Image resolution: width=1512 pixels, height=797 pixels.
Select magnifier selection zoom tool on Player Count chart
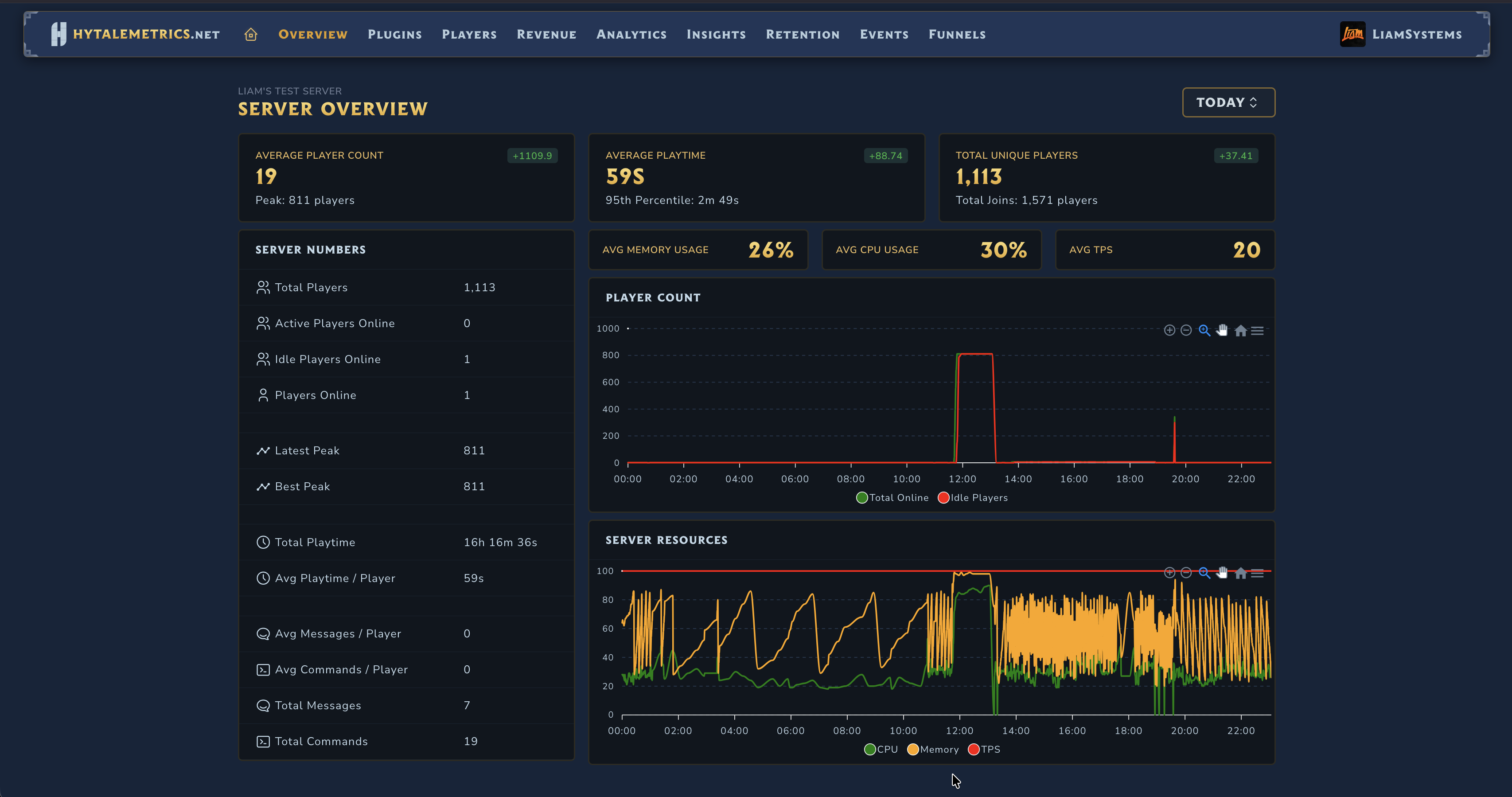pos(1204,330)
